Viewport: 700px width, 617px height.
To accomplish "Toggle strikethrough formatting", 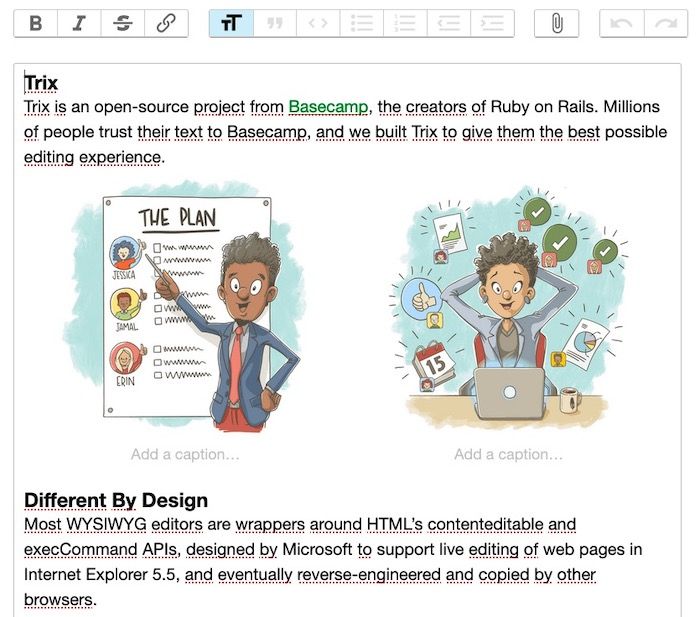I will point(123,24).
